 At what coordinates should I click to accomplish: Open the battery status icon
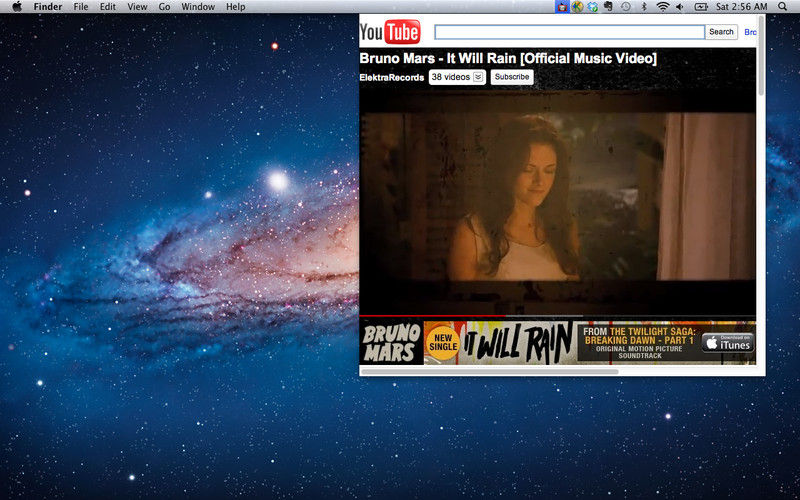pos(701,7)
